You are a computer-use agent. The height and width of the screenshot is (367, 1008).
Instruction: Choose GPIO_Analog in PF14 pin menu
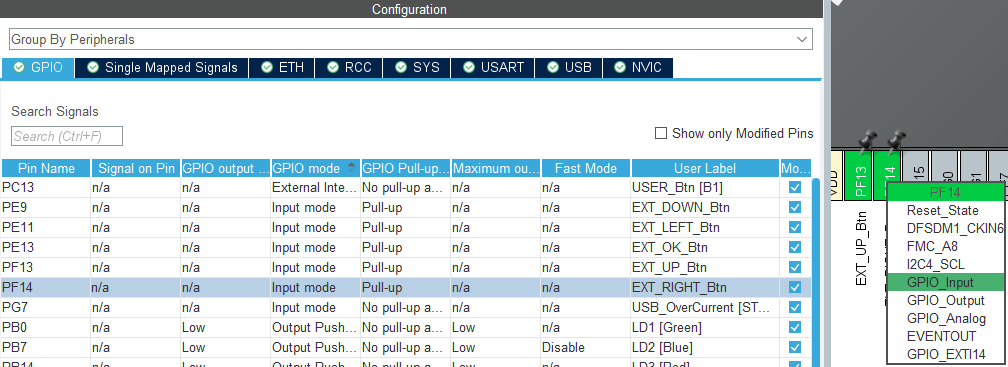[x=945, y=318]
